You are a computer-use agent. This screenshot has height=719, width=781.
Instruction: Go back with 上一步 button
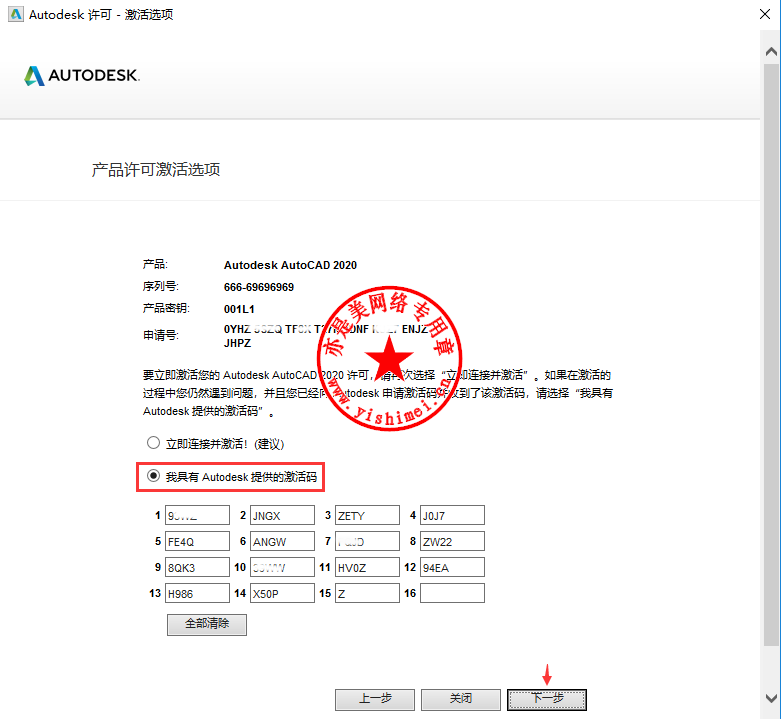click(375, 699)
